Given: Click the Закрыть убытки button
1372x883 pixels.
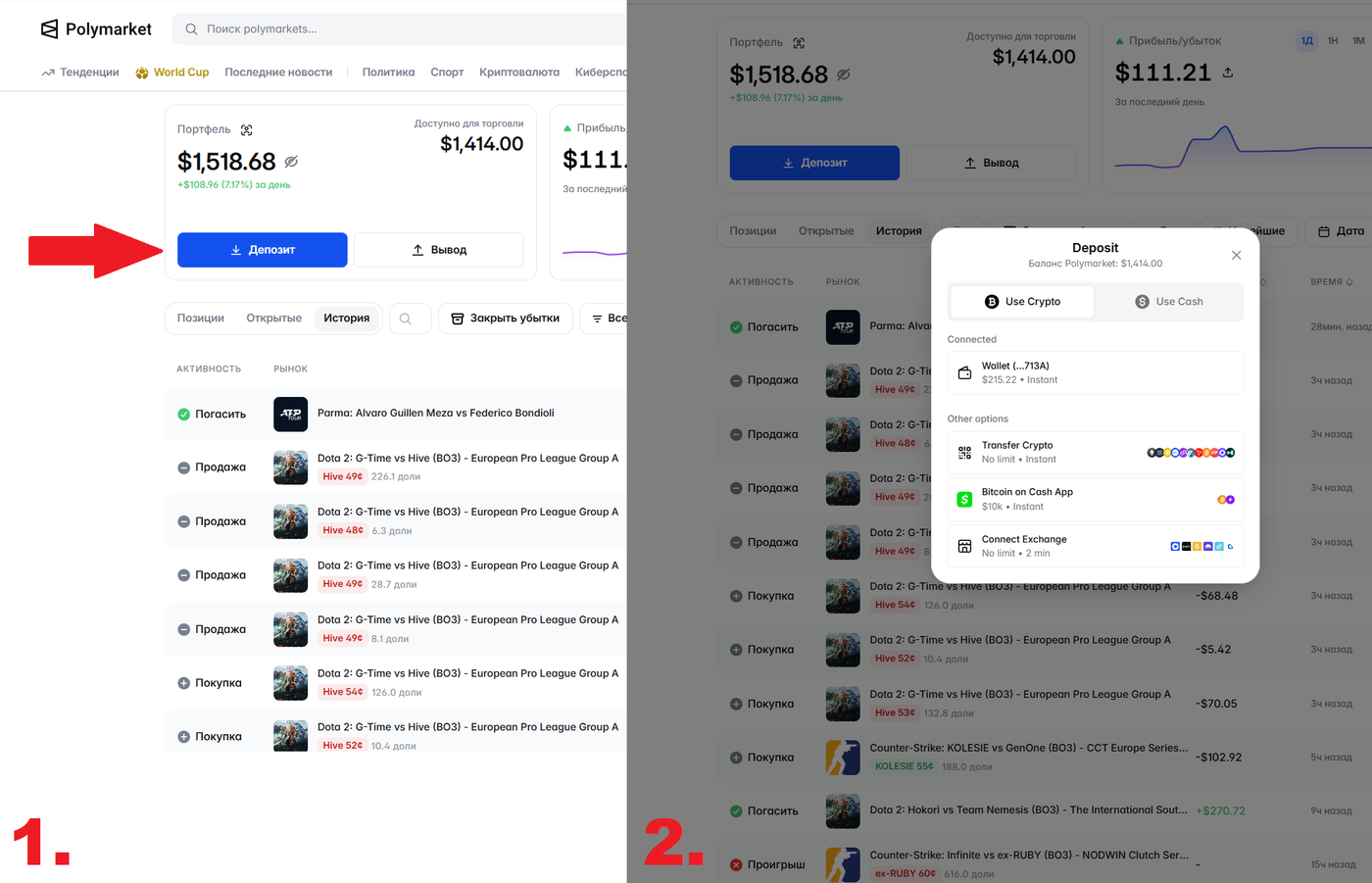Looking at the screenshot, I should point(505,319).
